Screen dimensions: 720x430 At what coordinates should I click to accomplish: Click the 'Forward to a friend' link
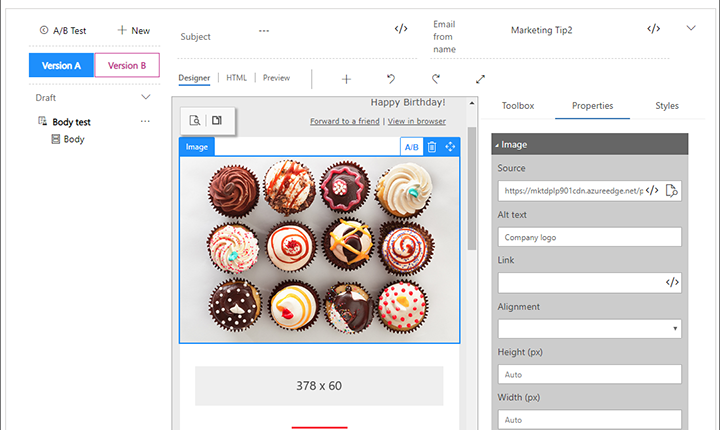[x=344, y=121]
